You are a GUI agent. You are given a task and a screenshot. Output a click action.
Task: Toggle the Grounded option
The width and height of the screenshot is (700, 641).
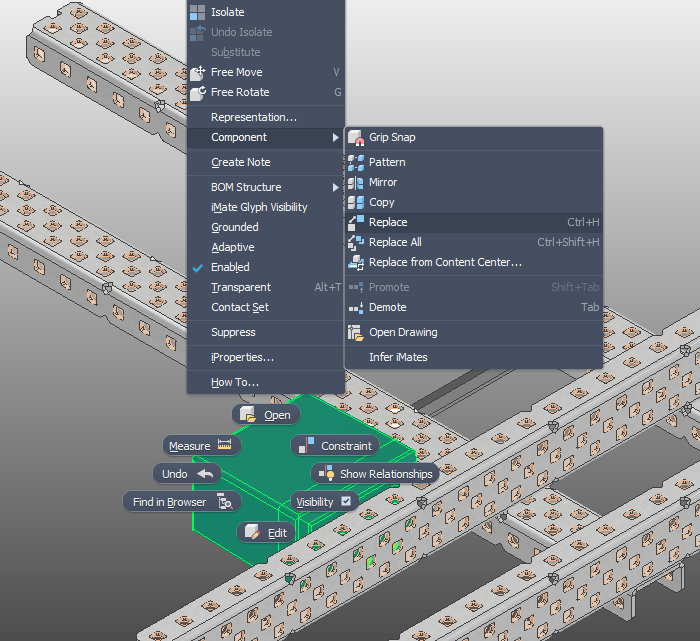[x=266, y=227]
